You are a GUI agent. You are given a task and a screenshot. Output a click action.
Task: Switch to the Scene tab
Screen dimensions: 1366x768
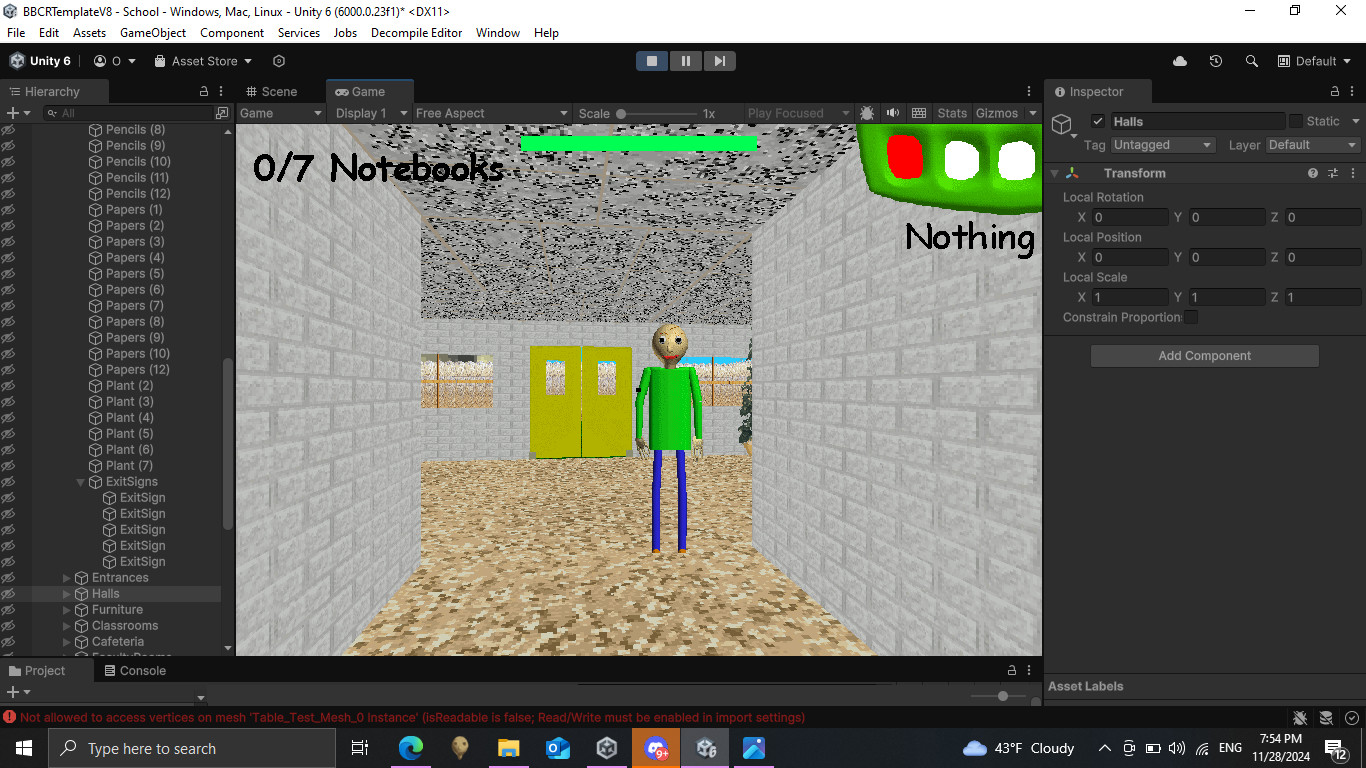coord(272,90)
